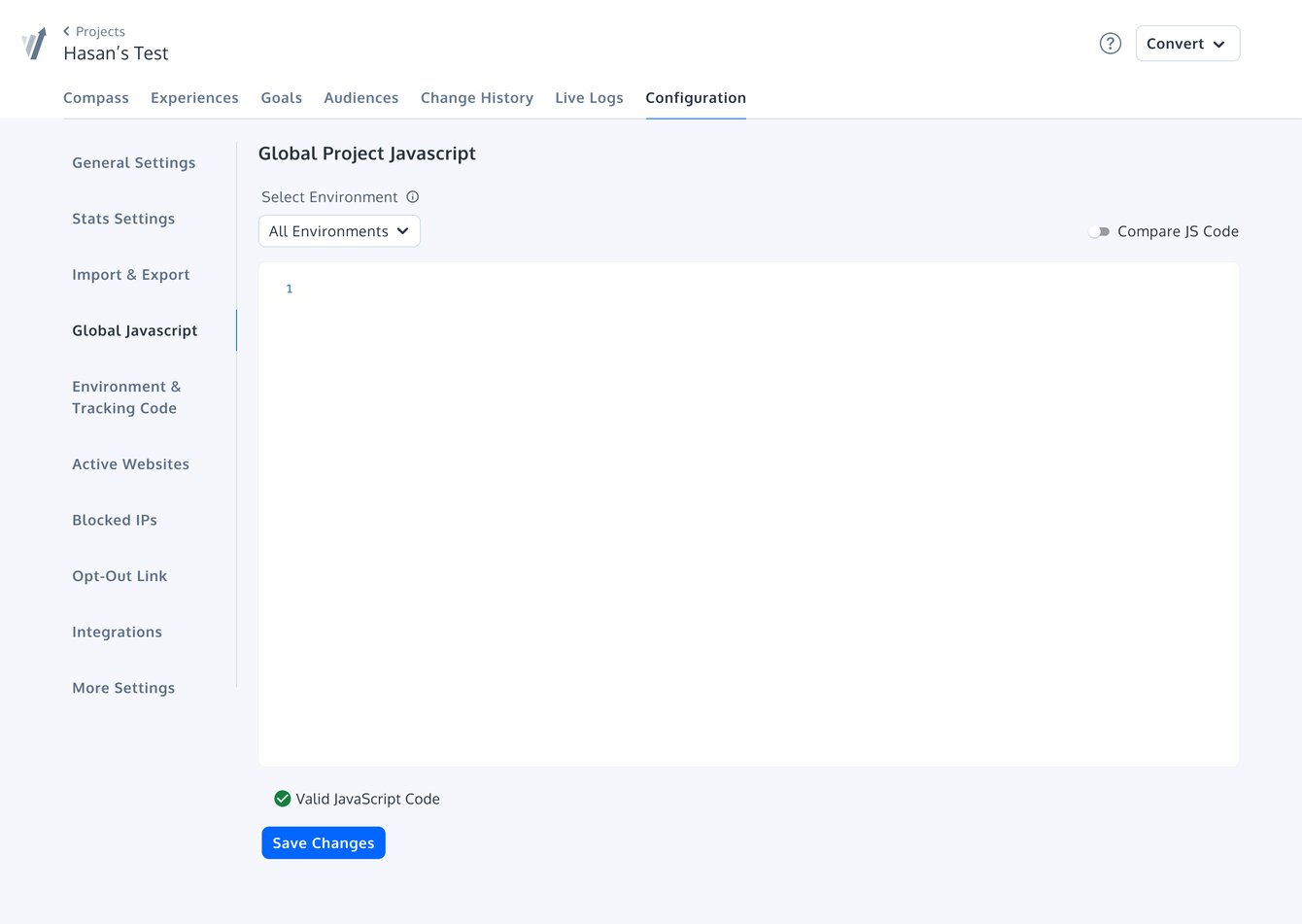
Task: Expand the Convert account dropdown
Action: pyautogui.click(x=1187, y=44)
